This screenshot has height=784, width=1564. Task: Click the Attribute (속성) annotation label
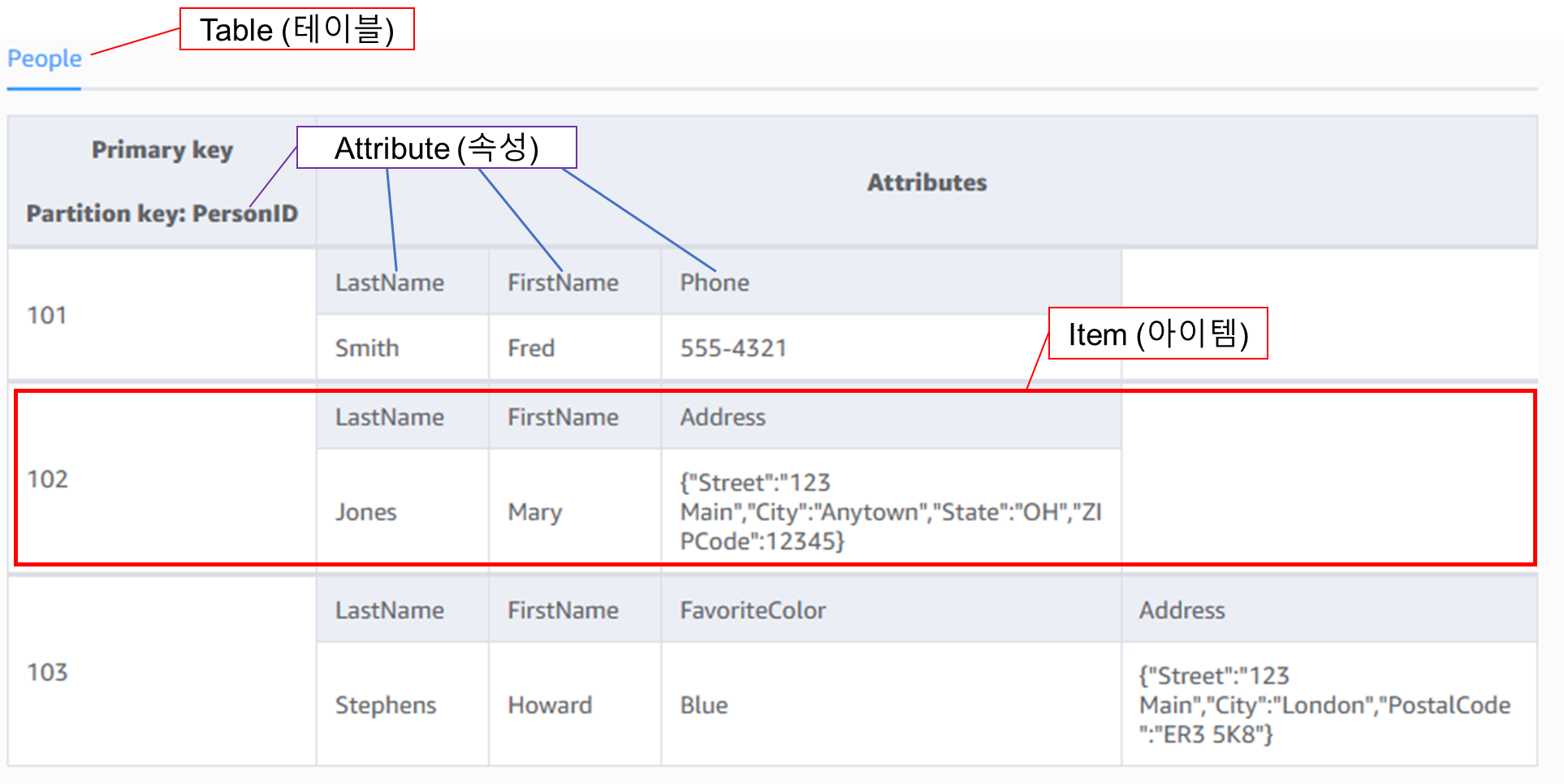(x=437, y=148)
